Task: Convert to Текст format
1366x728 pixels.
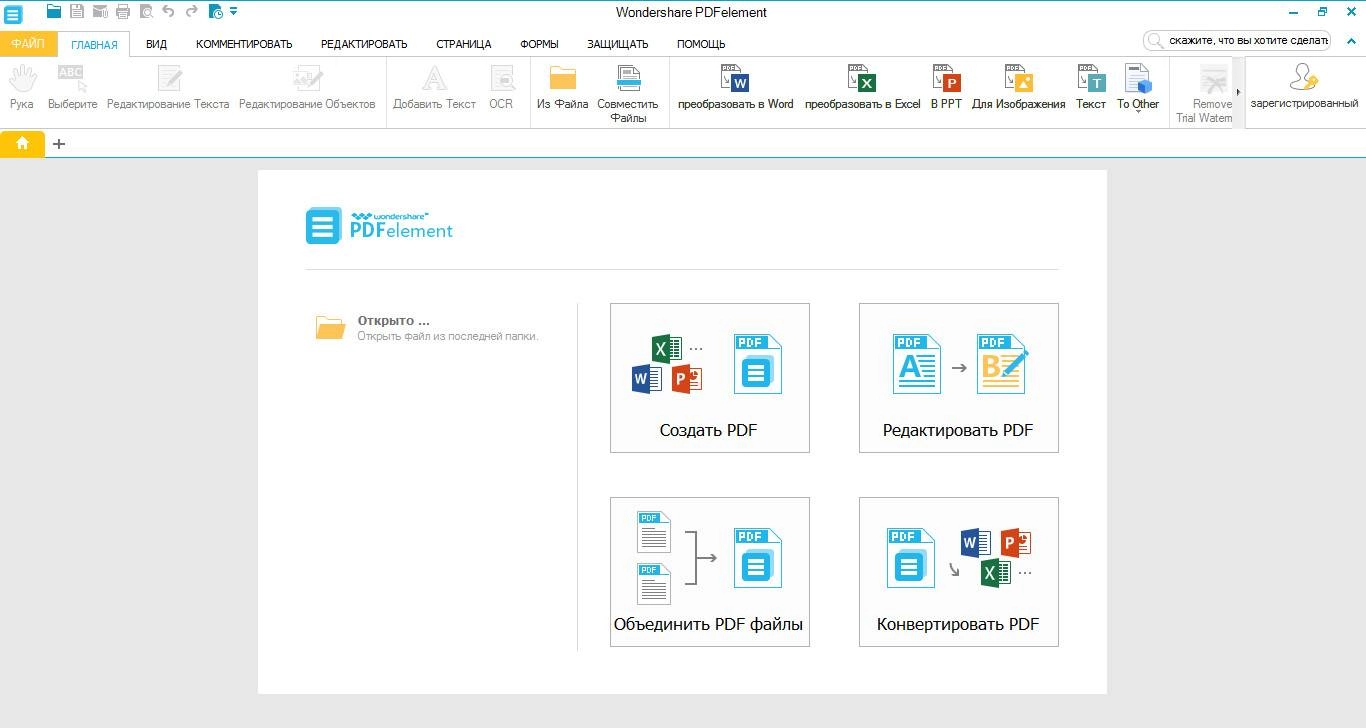Action: (x=1091, y=87)
